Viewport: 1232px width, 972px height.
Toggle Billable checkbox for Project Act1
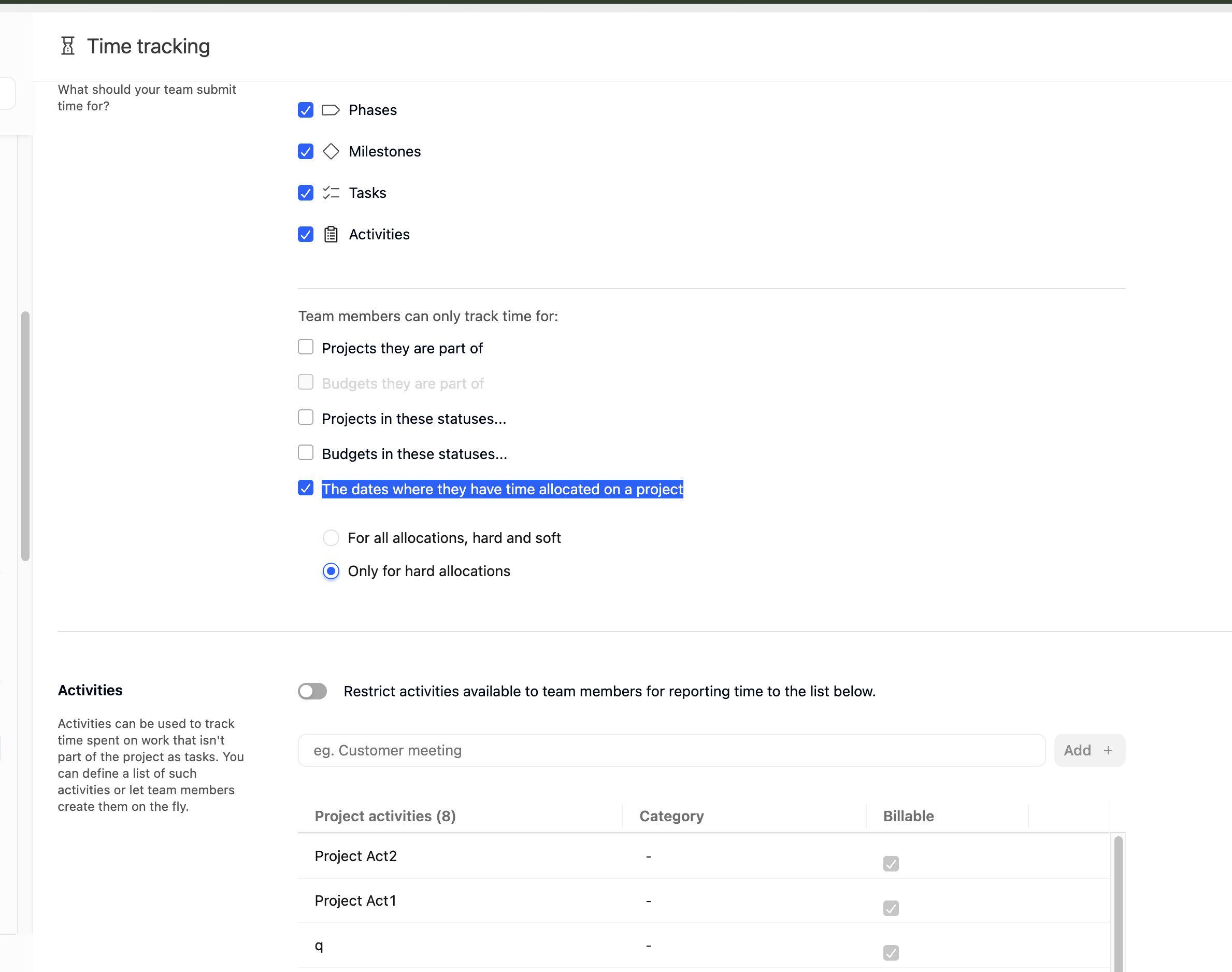[x=891, y=908]
